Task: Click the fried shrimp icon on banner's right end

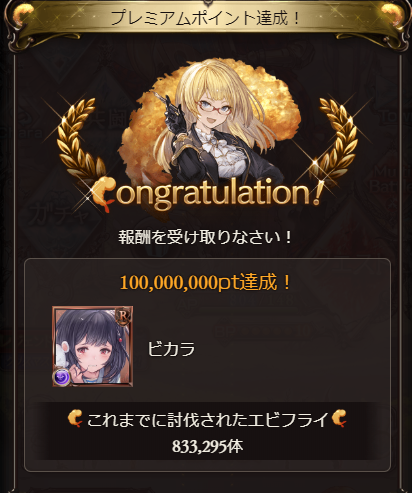Action: (392, 14)
